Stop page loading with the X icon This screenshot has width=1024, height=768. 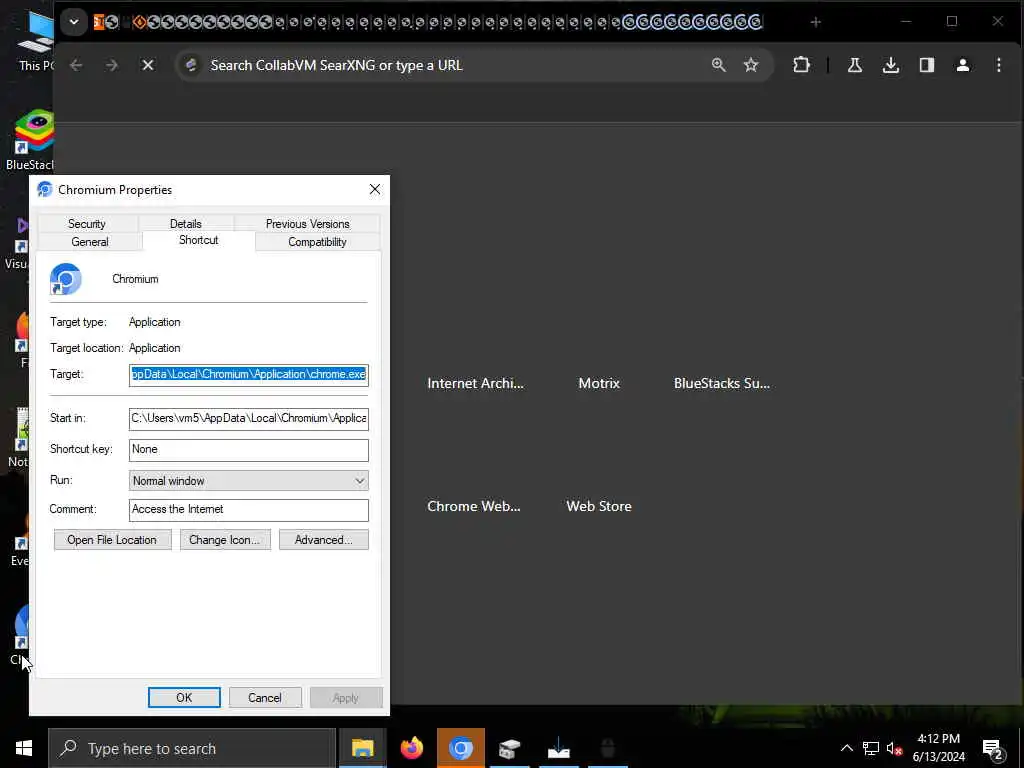click(148, 65)
